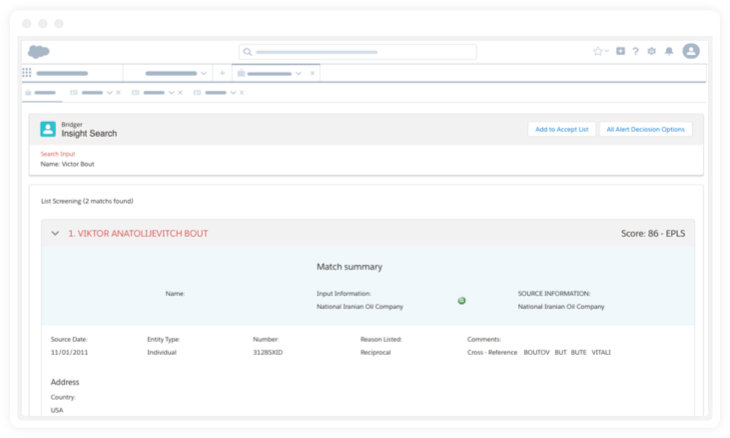This screenshot has height=438, width=730.
Task: Click the navigation app name placeholder
Action: point(62,73)
